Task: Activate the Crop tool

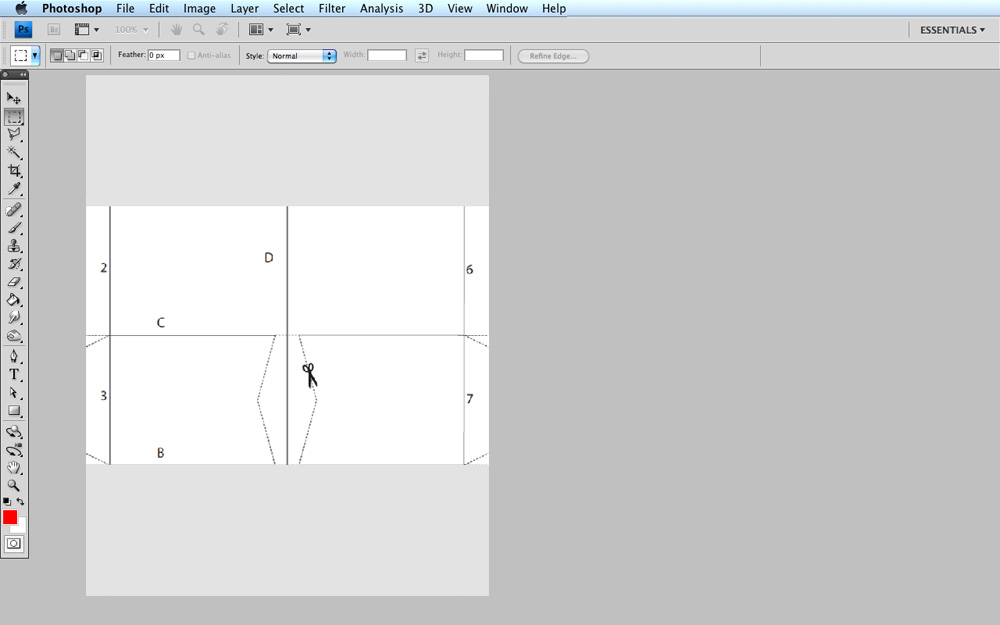Action: click(14, 171)
